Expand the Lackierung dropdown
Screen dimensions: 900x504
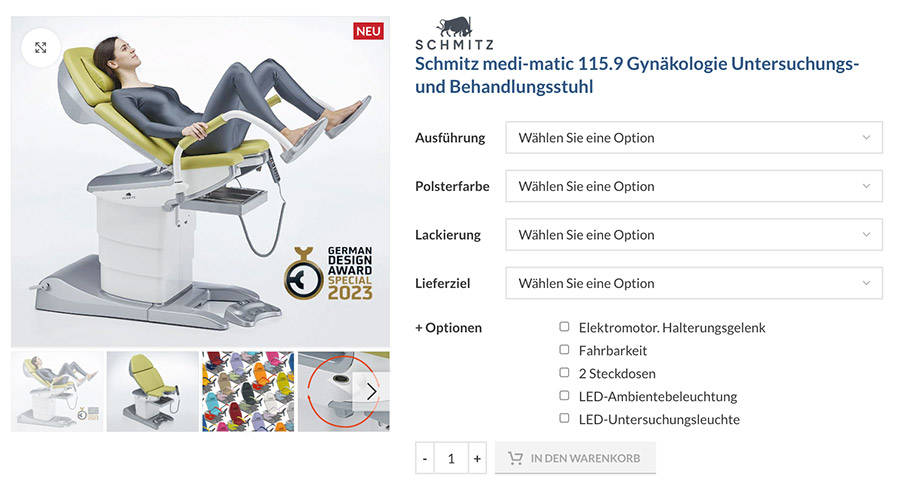tap(694, 235)
